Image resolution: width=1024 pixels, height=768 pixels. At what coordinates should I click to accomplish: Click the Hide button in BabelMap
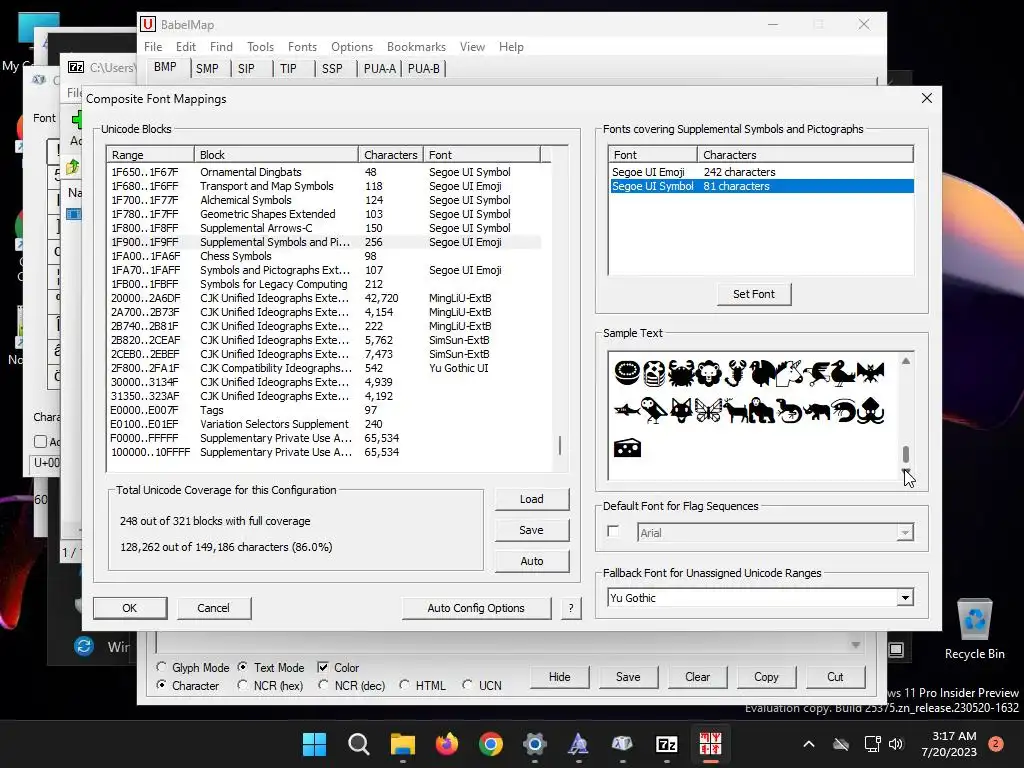coord(560,677)
